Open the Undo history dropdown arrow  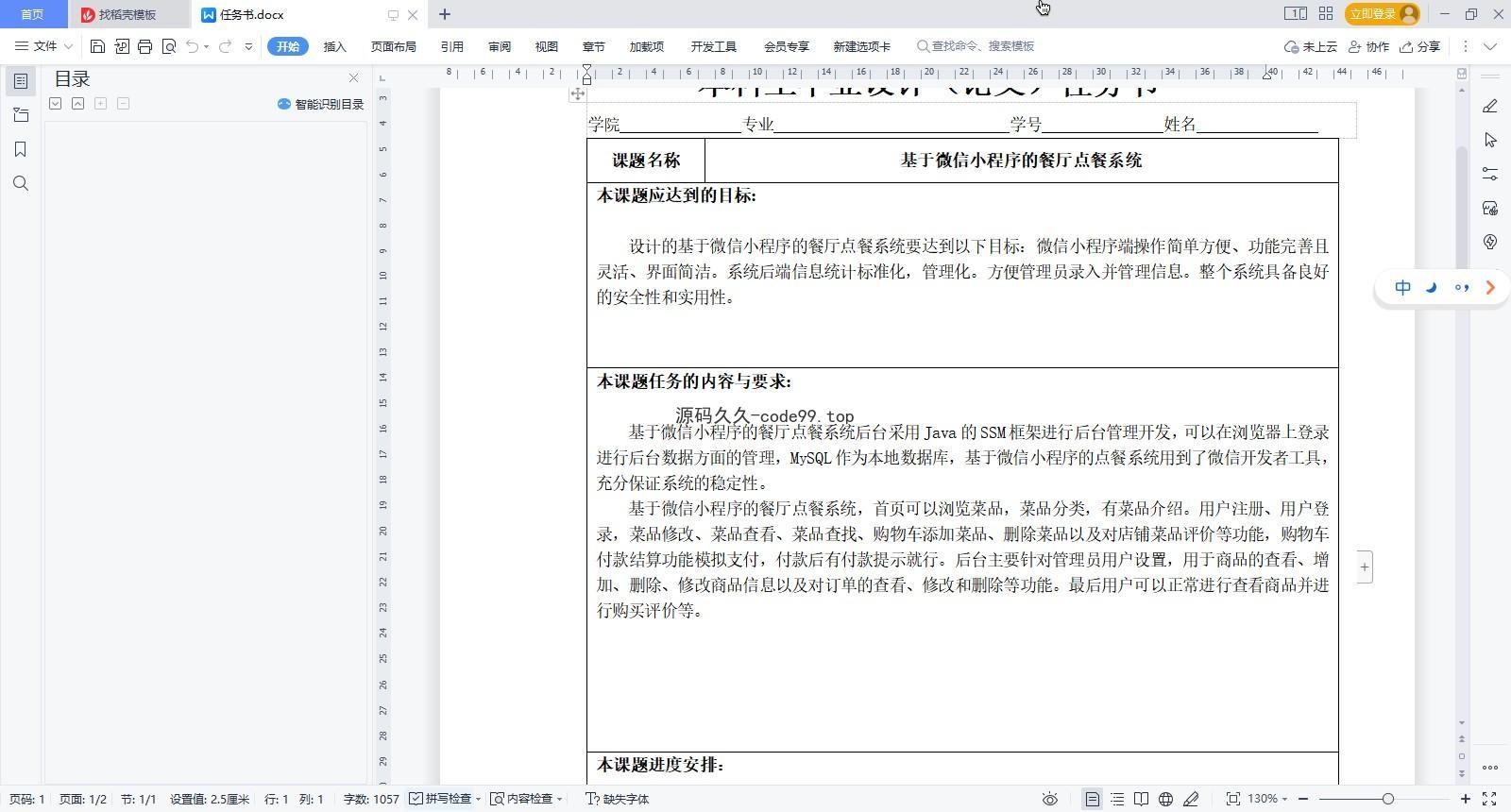coord(206,47)
